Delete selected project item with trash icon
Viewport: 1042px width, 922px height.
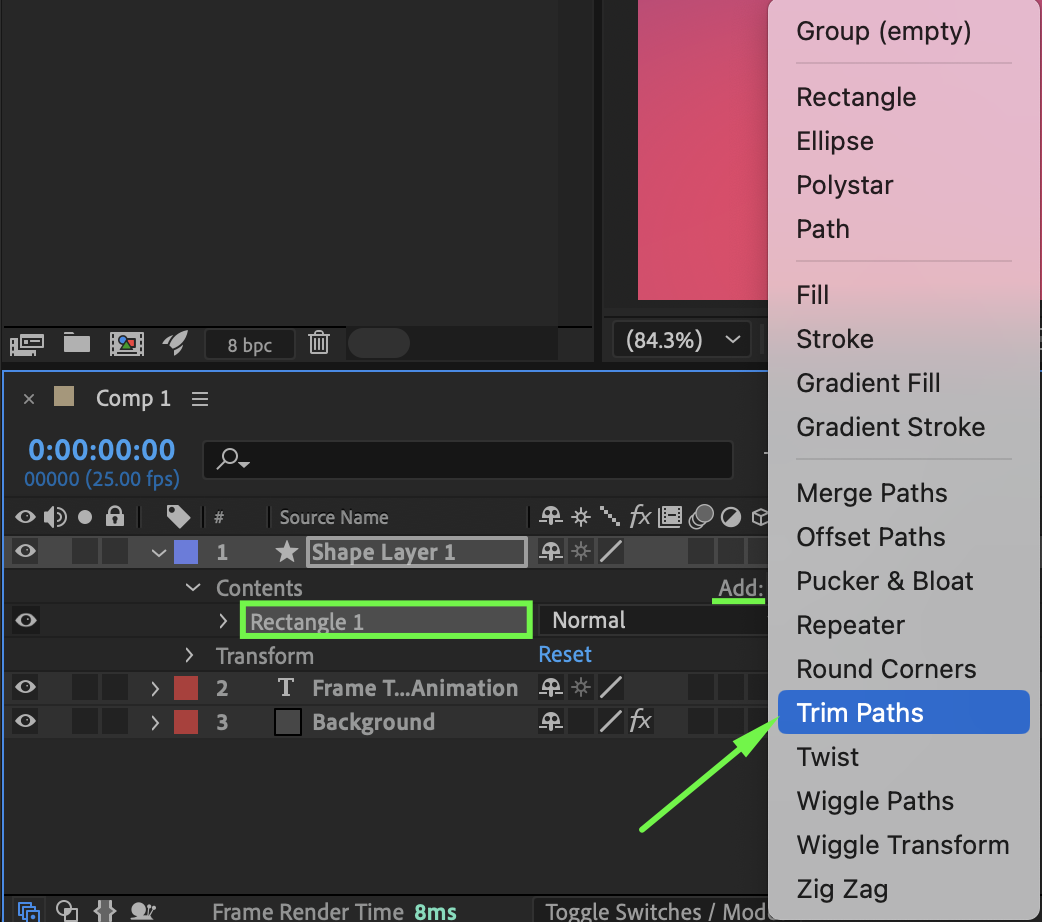pyautogui.click(x=319, y=344)
